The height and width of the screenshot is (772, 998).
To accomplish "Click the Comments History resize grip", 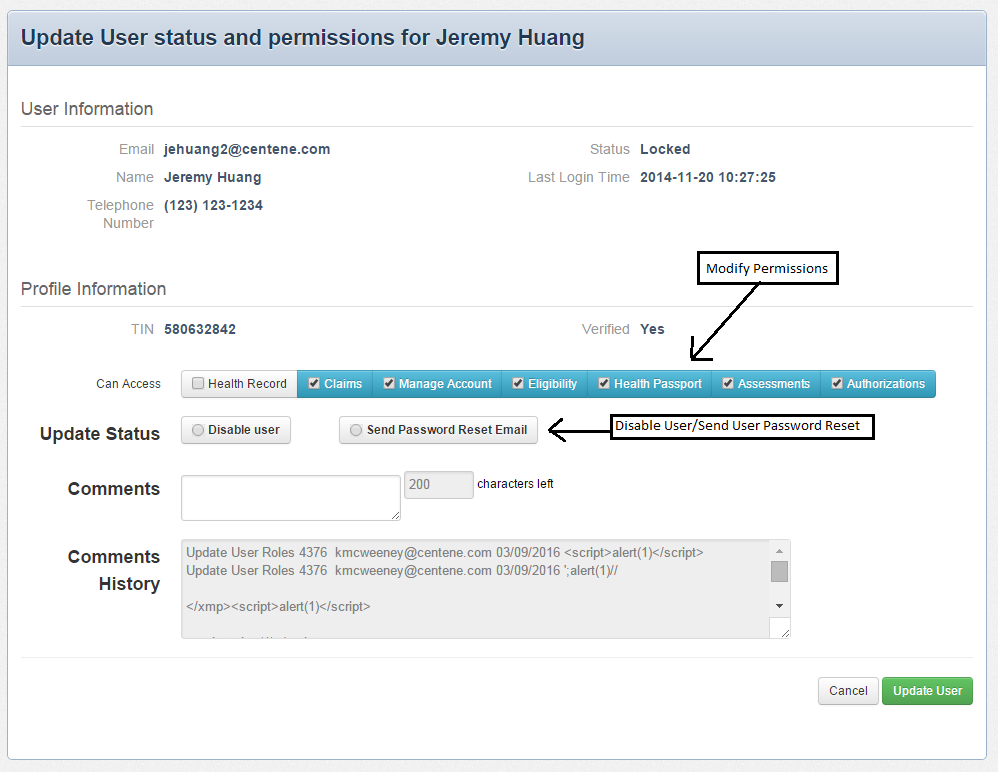I will (x=785, y=633).
